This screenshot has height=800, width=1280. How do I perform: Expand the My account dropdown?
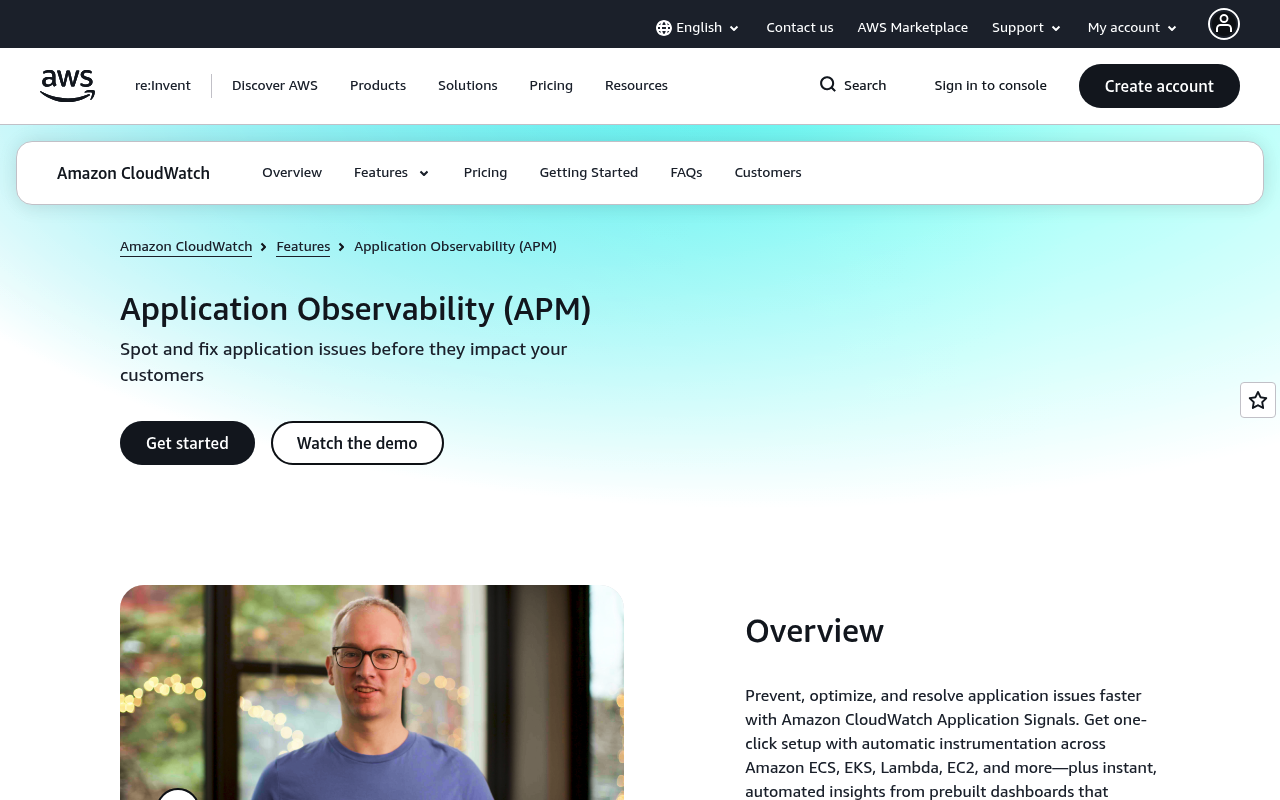(x=1132, y=28)
